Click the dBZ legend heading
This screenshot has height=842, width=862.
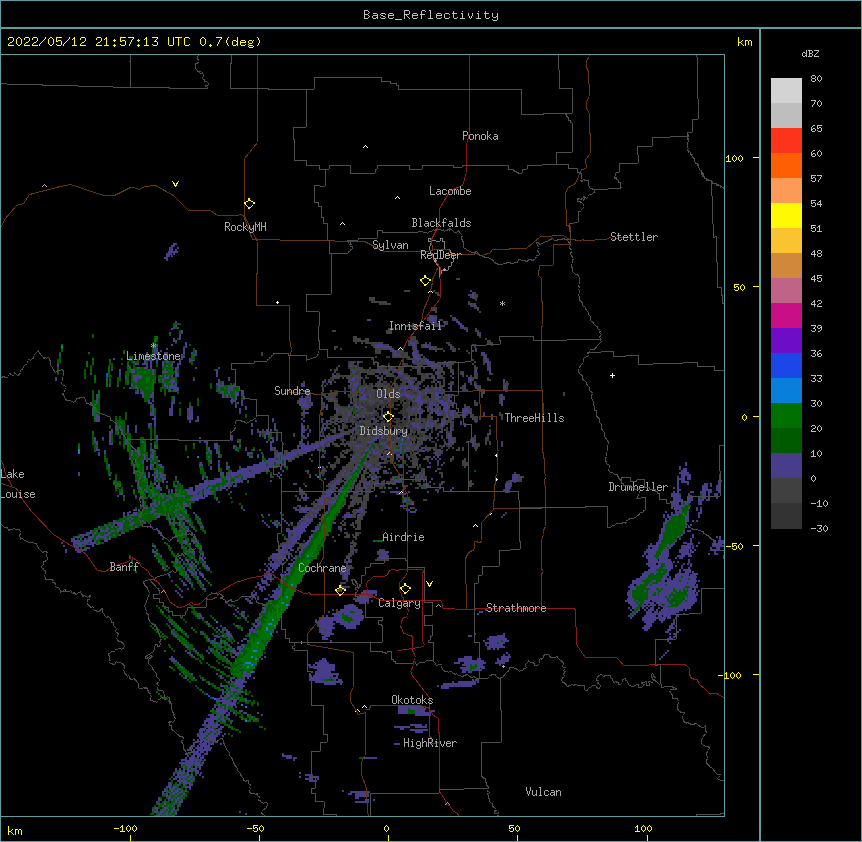(x=810, y=54)
